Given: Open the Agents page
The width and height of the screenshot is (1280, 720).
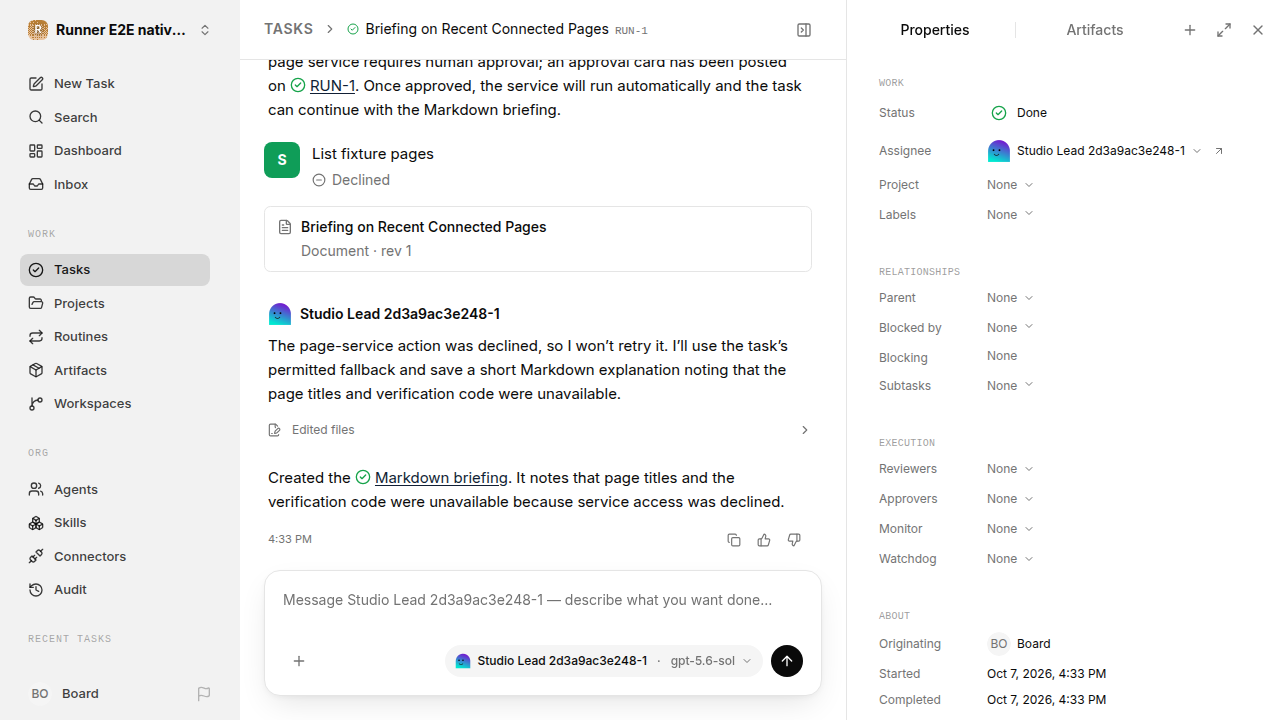Looking at the screenshot, I should tap(115, 489).
